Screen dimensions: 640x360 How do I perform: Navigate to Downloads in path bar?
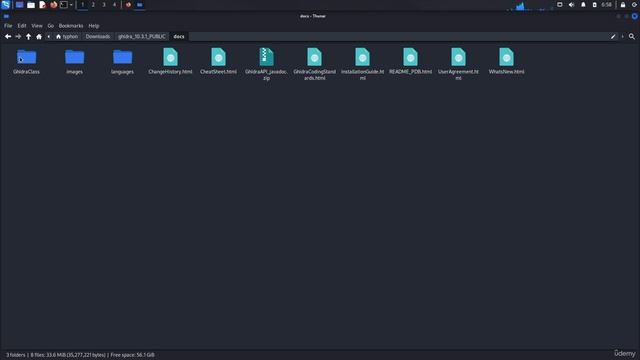click(x=98, y=36)
